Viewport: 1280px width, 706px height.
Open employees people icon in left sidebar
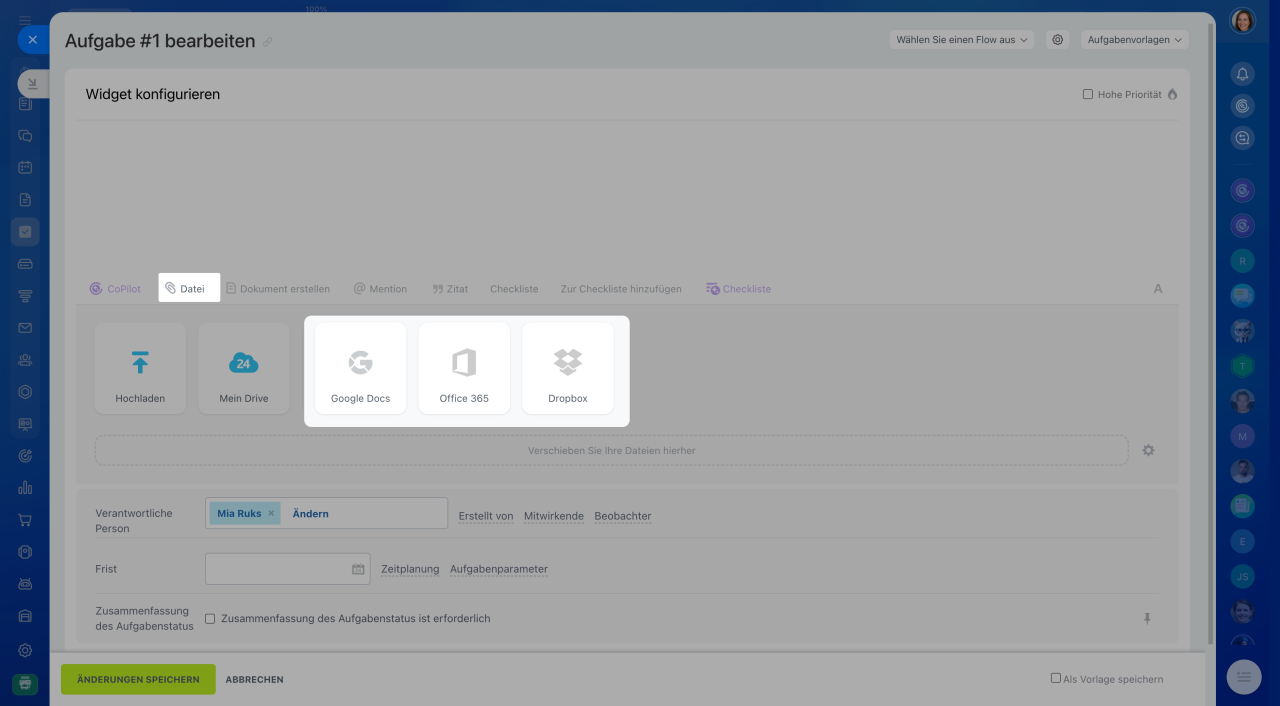click(x=25, y=360)
